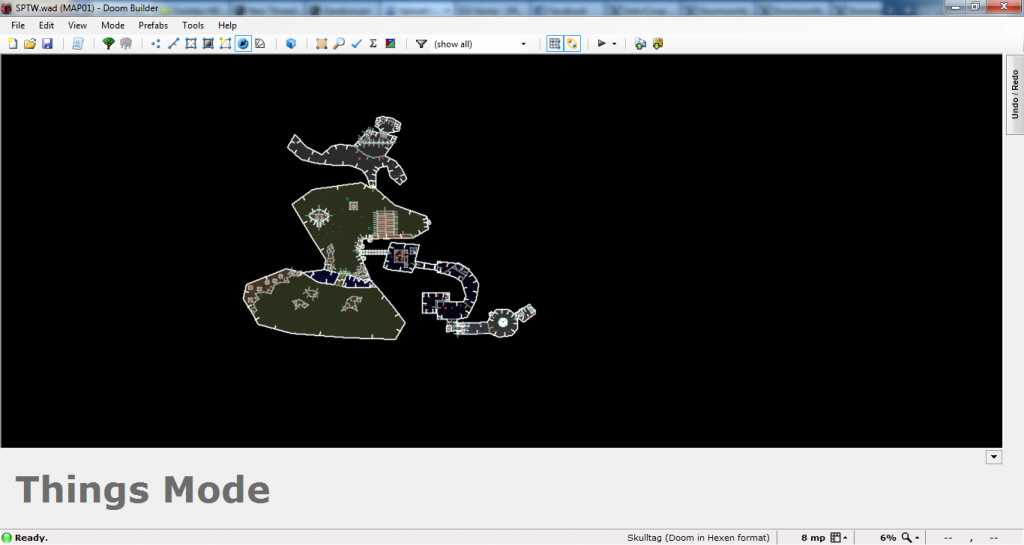
Task: Click the Test Map play button
Action: tap(602, 44)
